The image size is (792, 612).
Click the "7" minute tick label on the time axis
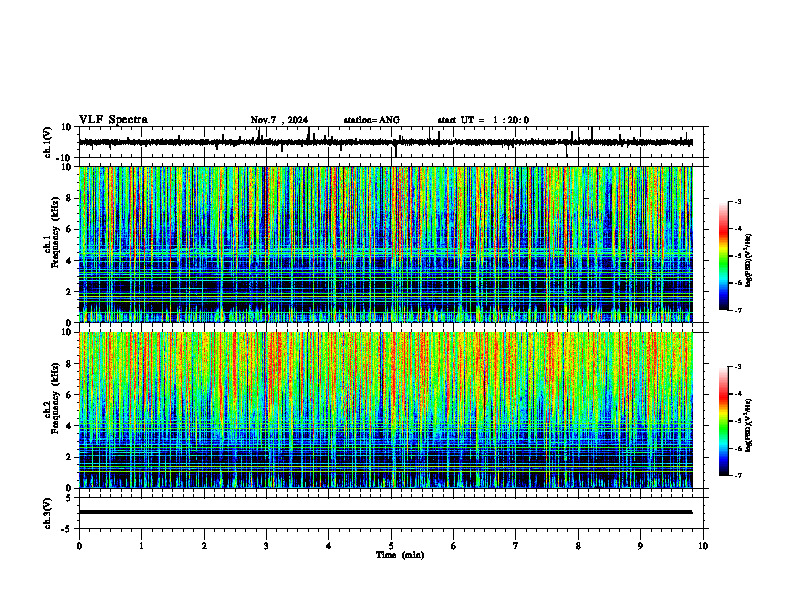pyautogui.click(x=516, y=546)
